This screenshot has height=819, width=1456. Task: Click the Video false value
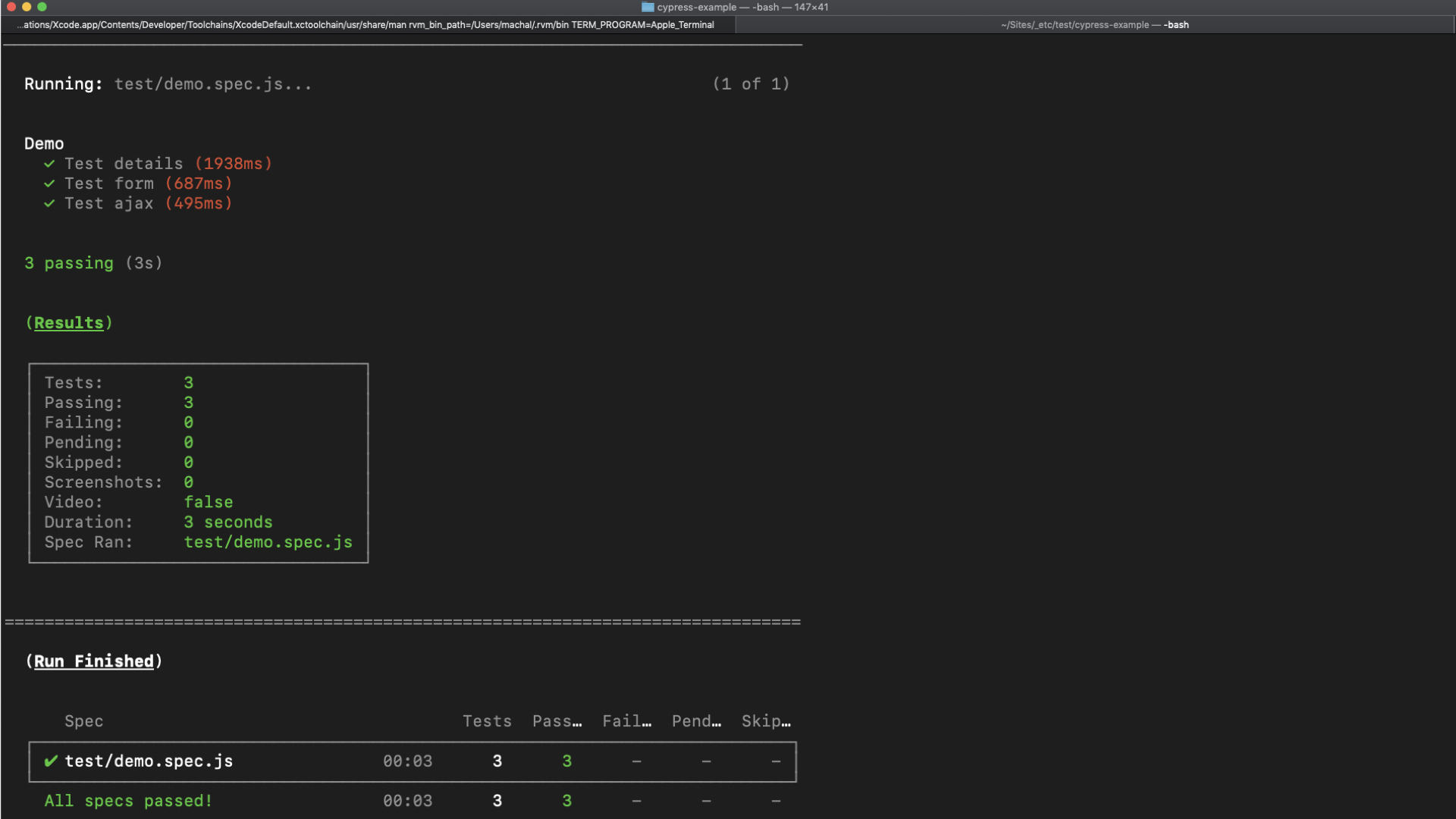(208, 502)
